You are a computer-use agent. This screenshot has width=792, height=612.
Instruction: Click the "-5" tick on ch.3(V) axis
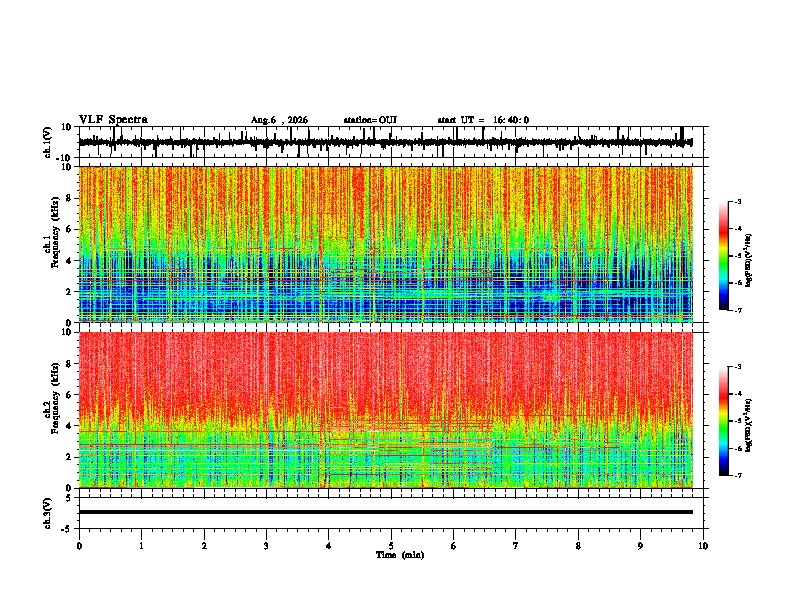click(68, 528)
